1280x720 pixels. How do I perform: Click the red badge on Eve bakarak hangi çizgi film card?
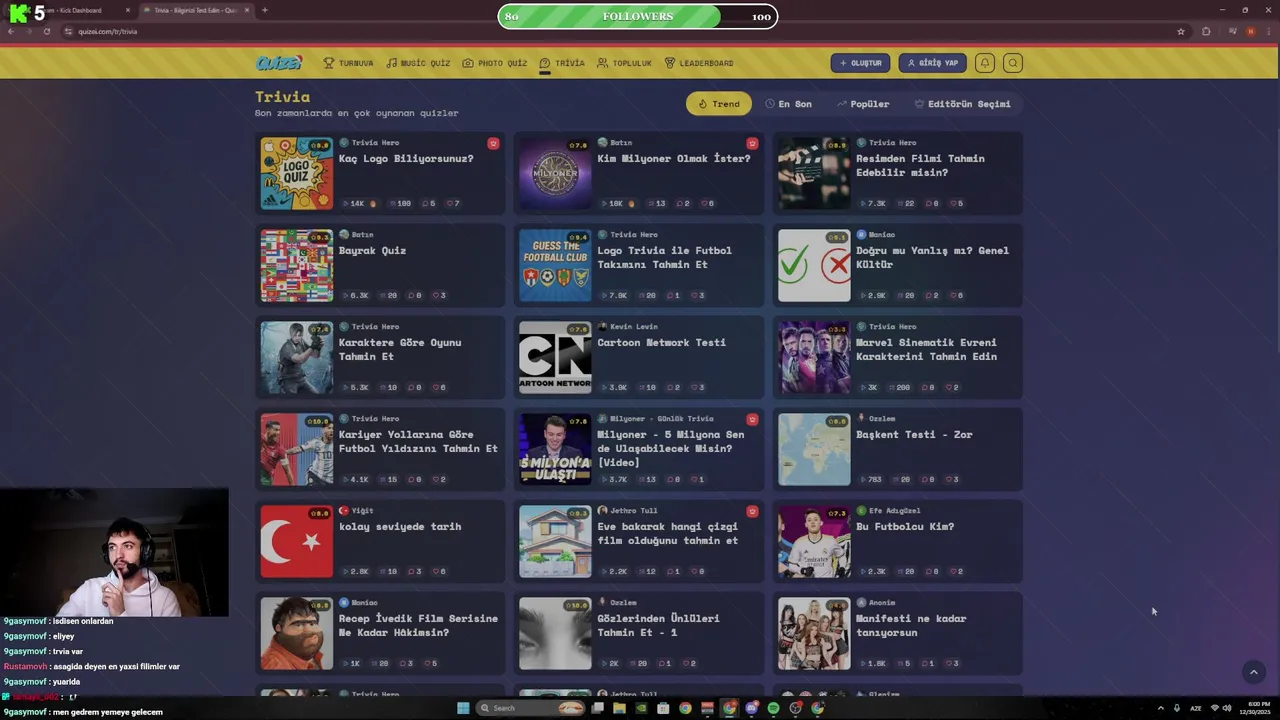pos(752,511)
